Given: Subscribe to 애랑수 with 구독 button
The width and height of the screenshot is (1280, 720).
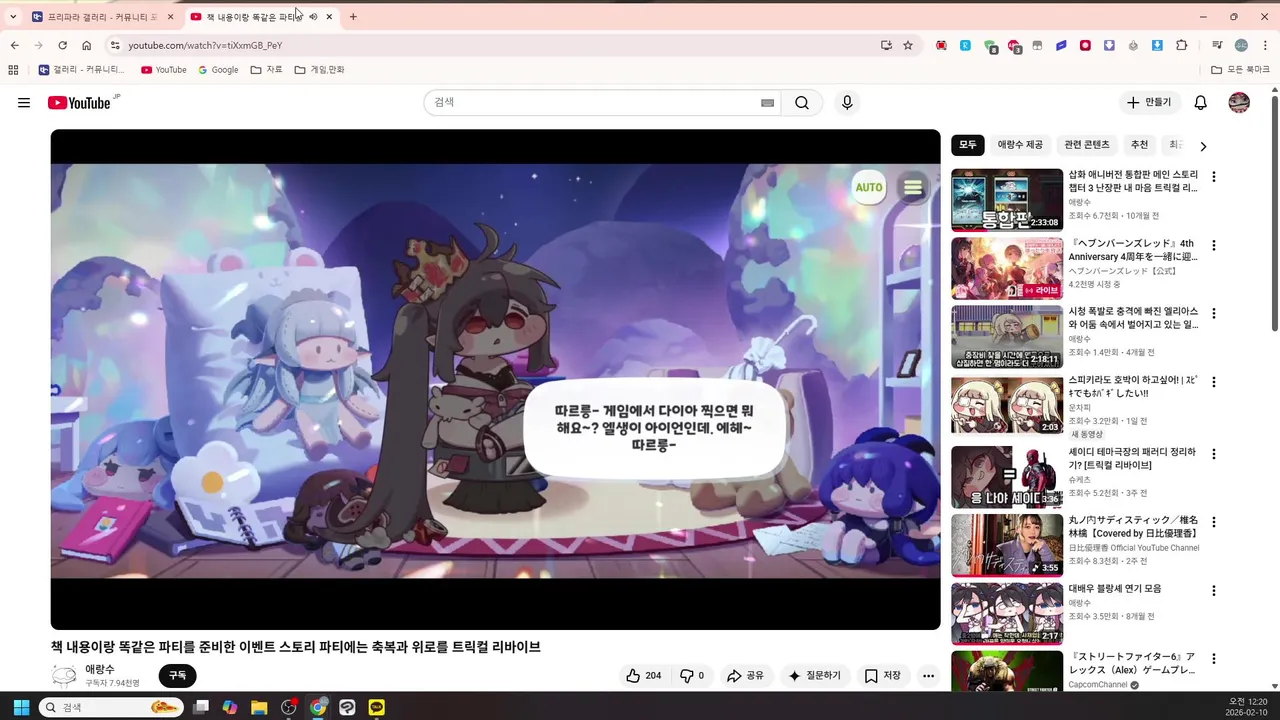Looking at the screenshot, I should point(177,676).
